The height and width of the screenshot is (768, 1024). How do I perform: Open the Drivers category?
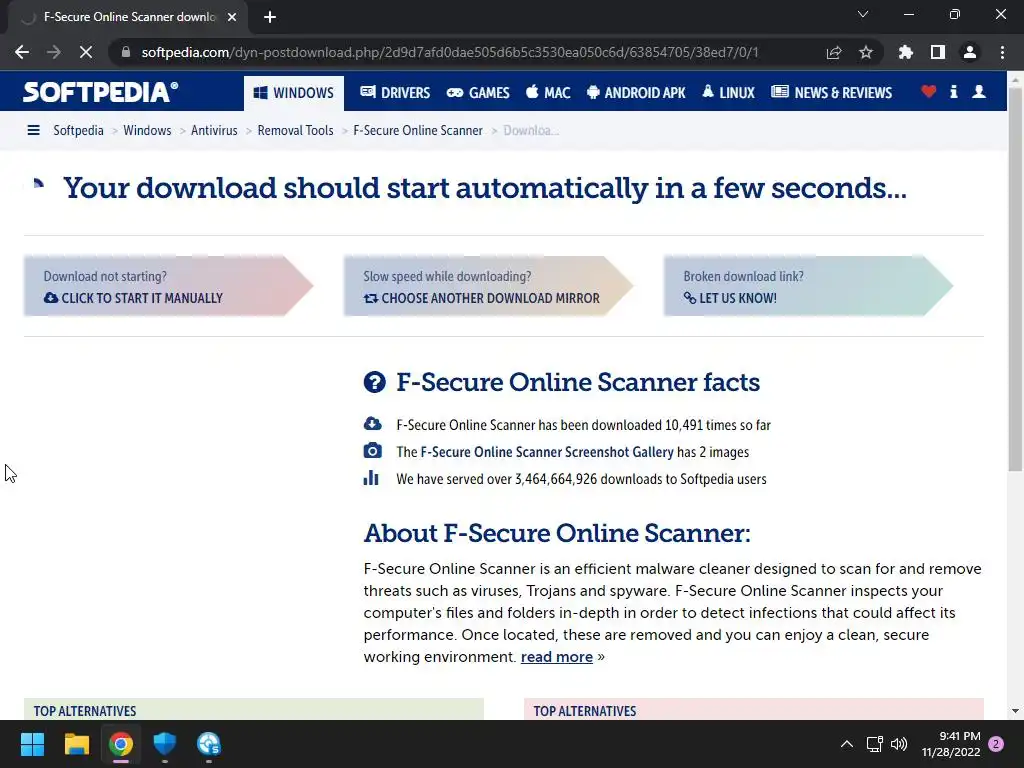[x=395, y=93]
